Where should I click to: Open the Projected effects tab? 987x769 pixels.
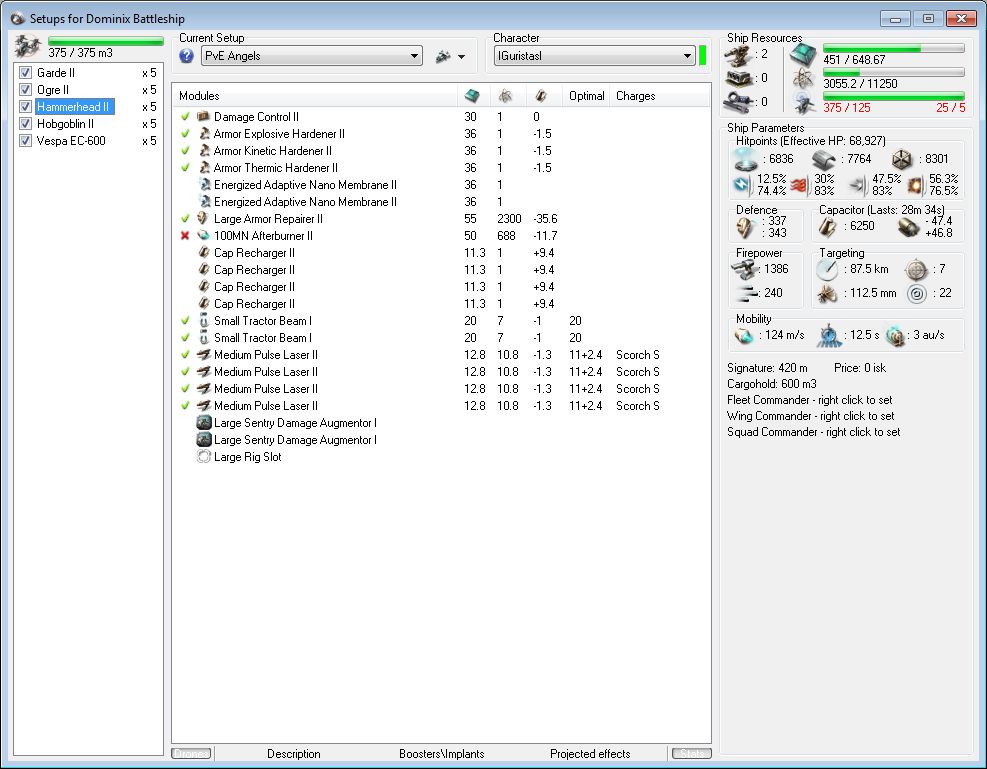(x=590, y=753)
